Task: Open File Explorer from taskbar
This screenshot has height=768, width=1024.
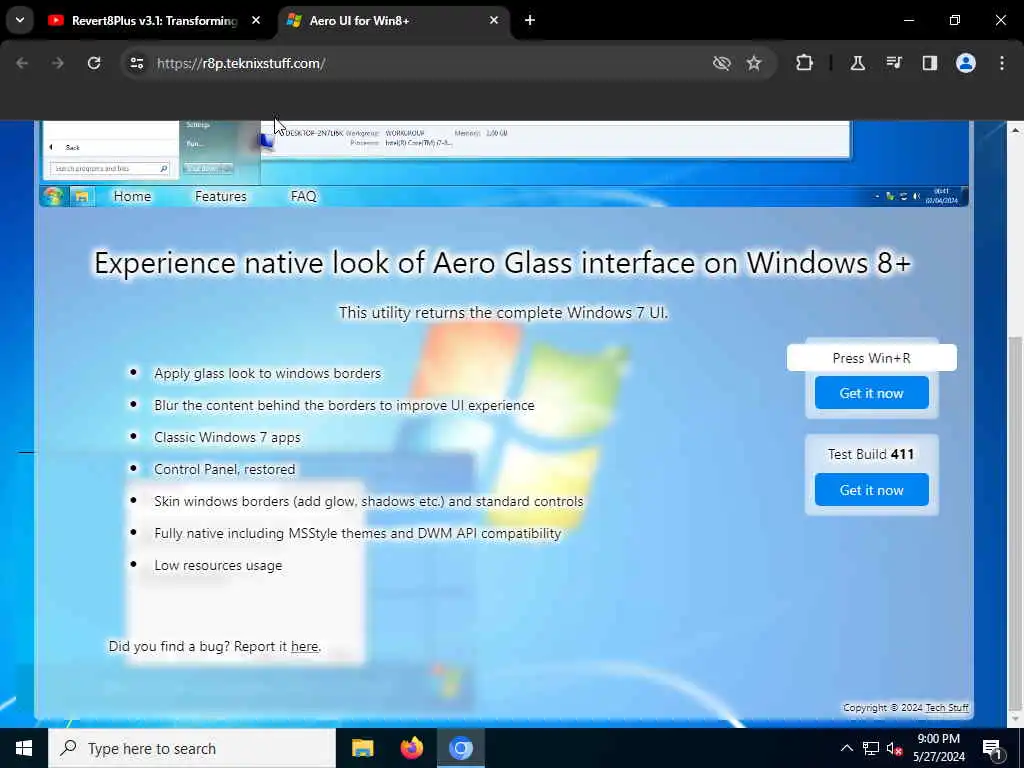Action: click(362, 748)
